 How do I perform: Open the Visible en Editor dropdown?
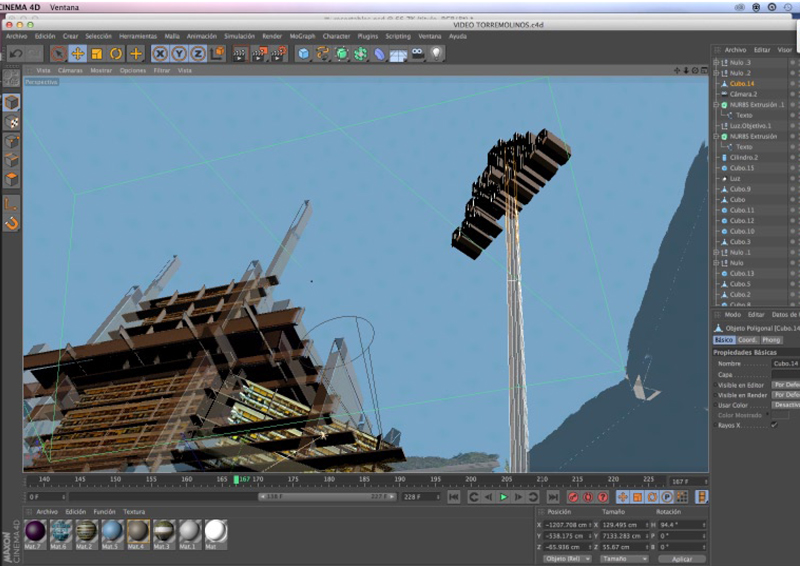pyautogui.click(x=786, y=384)
